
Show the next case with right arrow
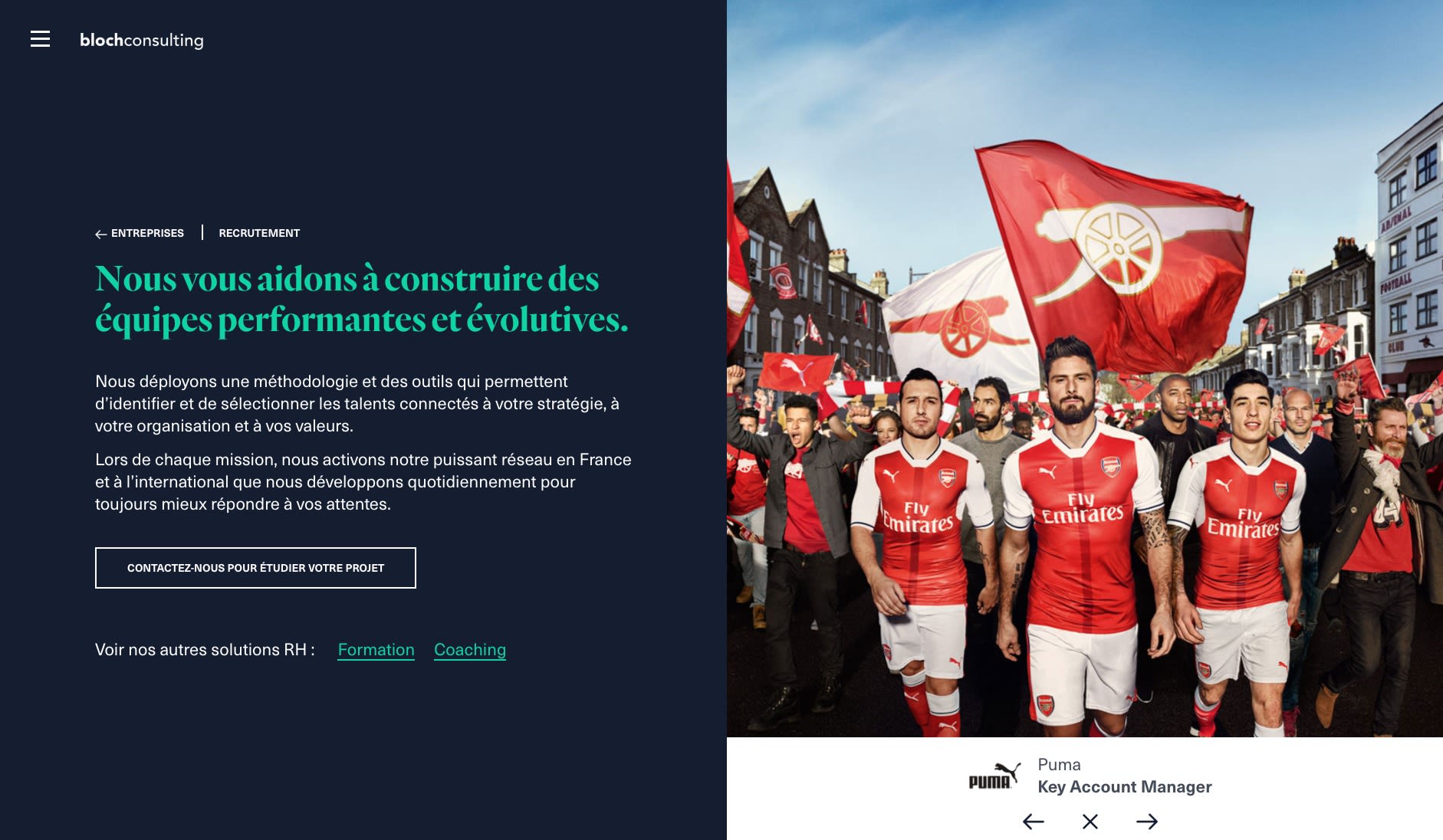tap(1147, 822)
